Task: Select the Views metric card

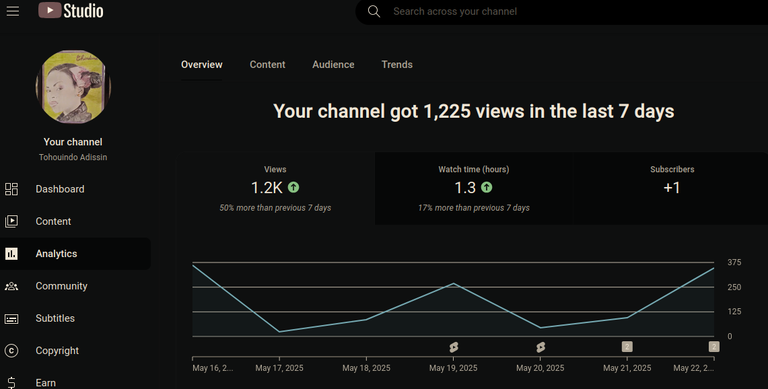Action: coord(276,189)
